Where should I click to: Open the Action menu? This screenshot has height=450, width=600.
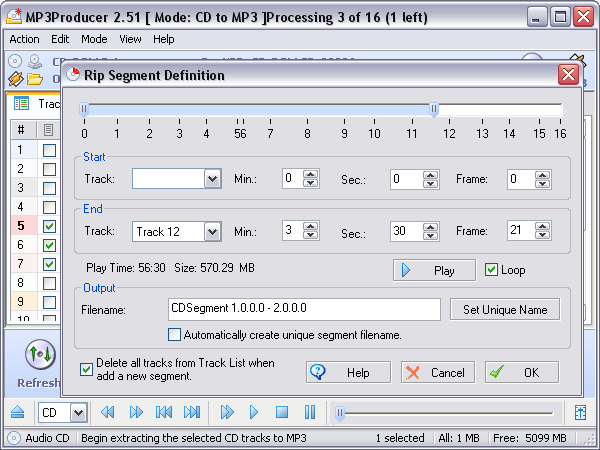24,39
